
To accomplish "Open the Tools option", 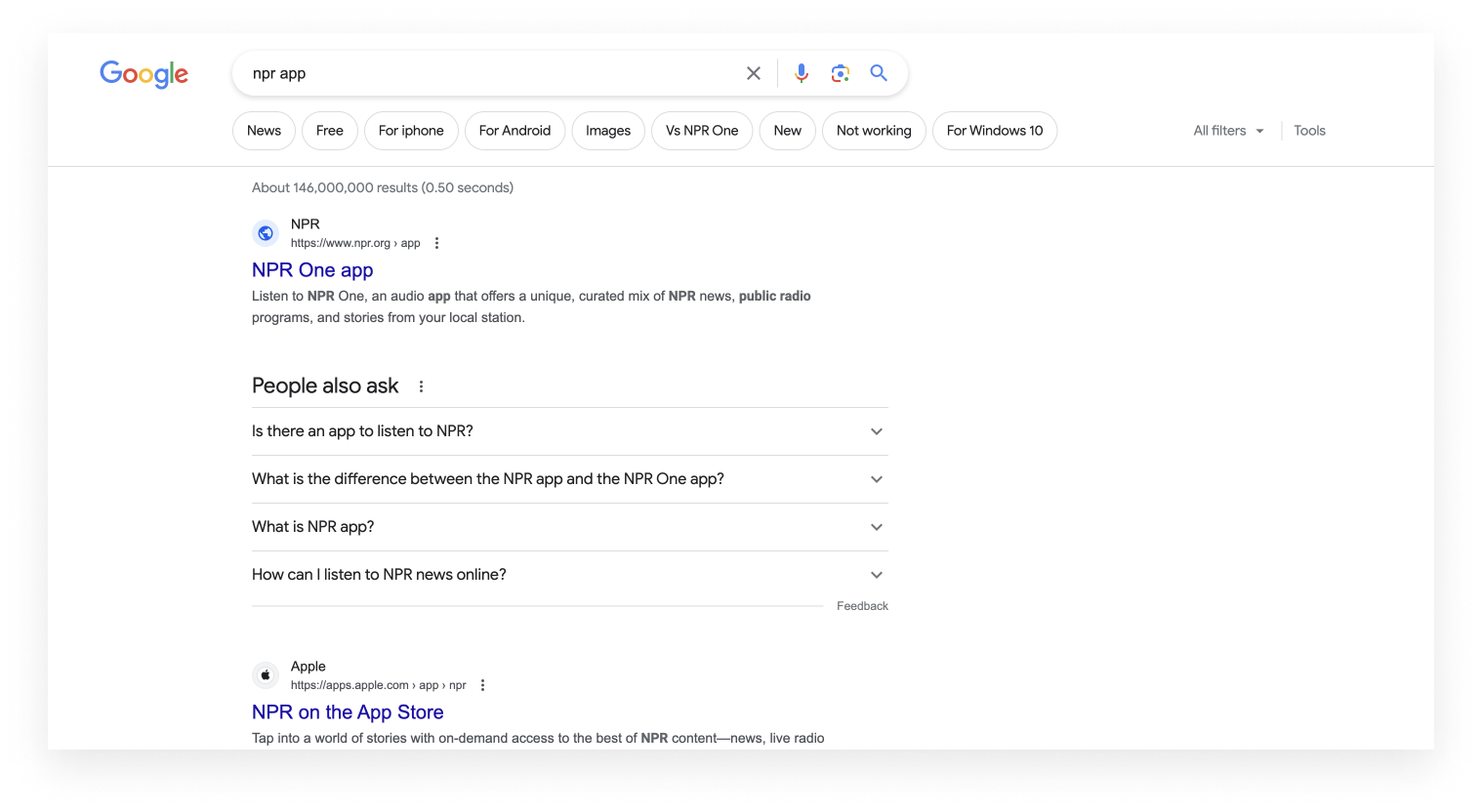I will (x=1309, y=131).
